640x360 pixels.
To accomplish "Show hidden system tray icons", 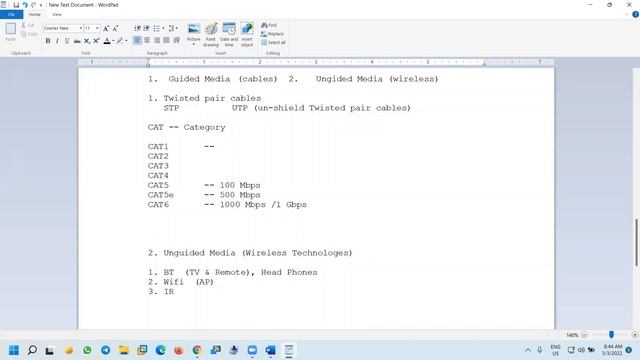I will [528, 350].
